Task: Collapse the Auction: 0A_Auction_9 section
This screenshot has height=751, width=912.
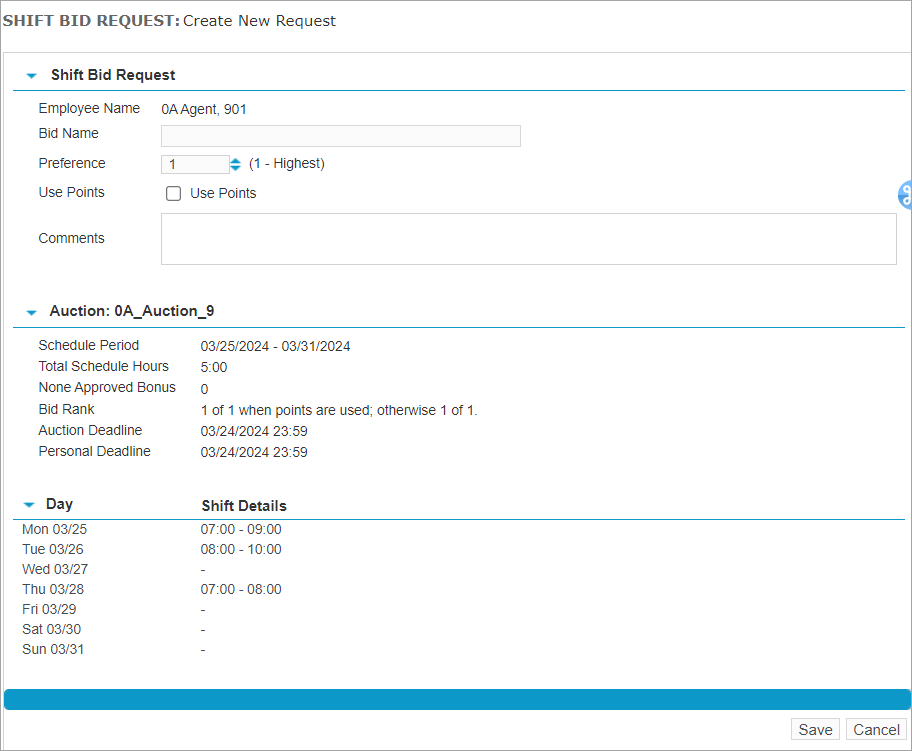Action: point(31,311)
